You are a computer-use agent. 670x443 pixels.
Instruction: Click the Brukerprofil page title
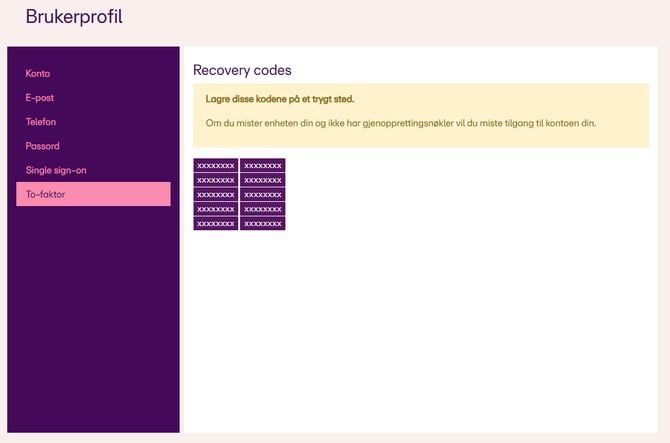pyautogui.click(x=74, y=17)
